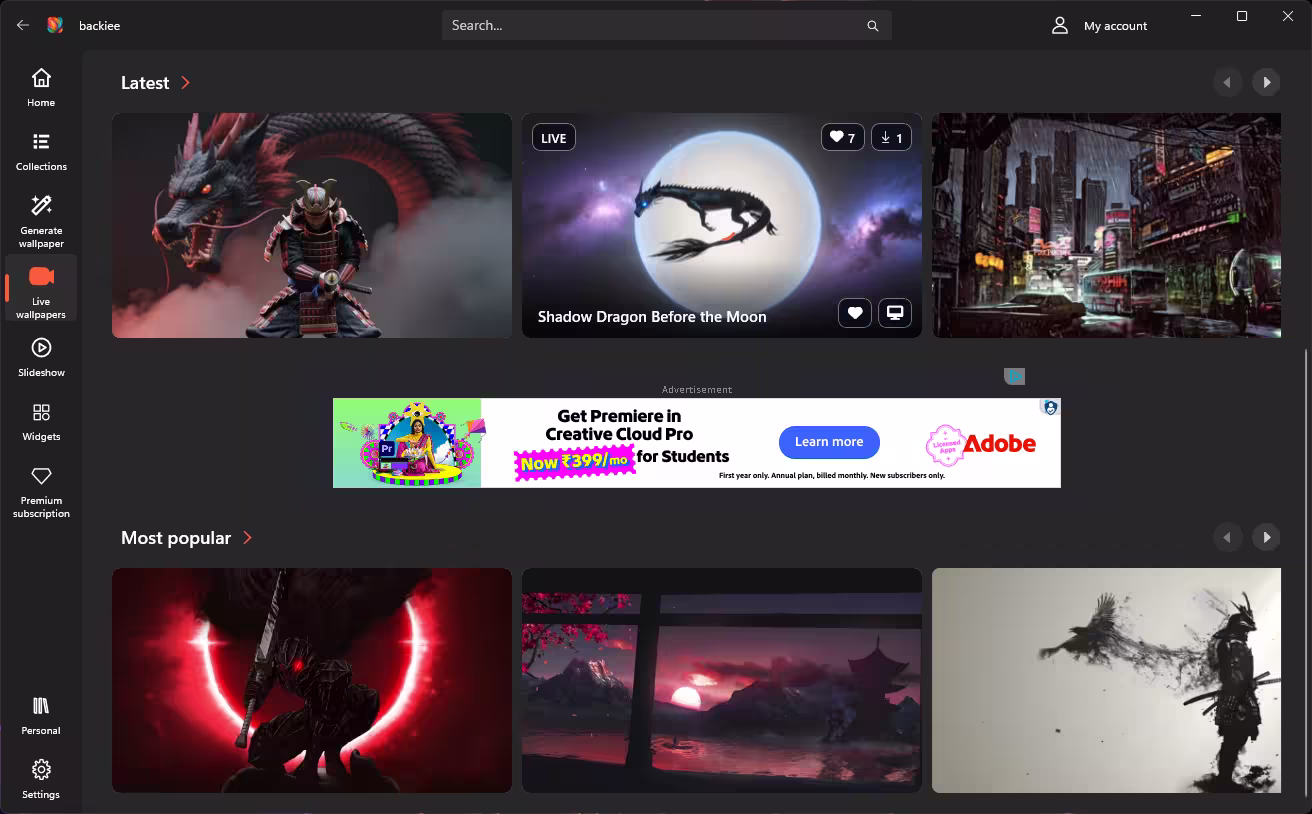Viewport: 1312px width, 814px height.
Task: Show previous Latest wallpapers
Action: pyautogui.click(x=1227, y=82)
